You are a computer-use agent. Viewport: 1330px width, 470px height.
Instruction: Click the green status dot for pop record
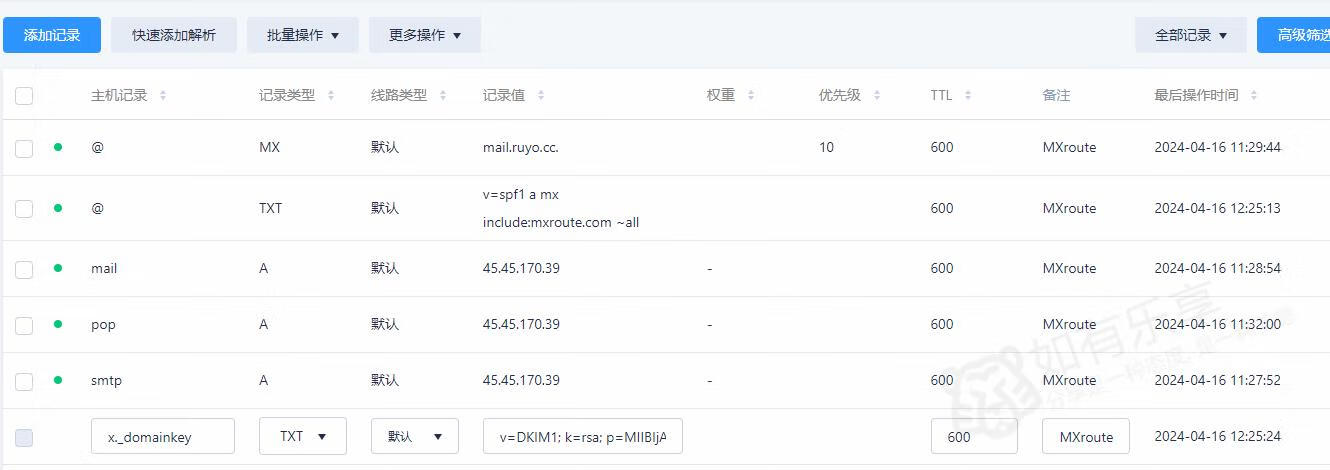pyautogui.click(x=58, y=324)
